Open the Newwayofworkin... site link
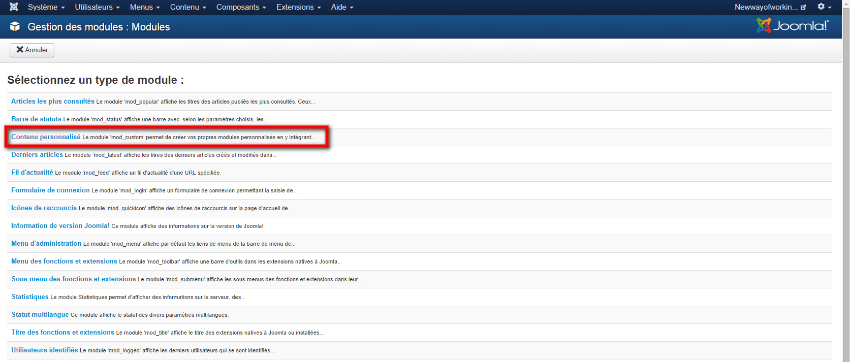The height and width of the screenshot is (362, 850). click(x=770, y=7)
